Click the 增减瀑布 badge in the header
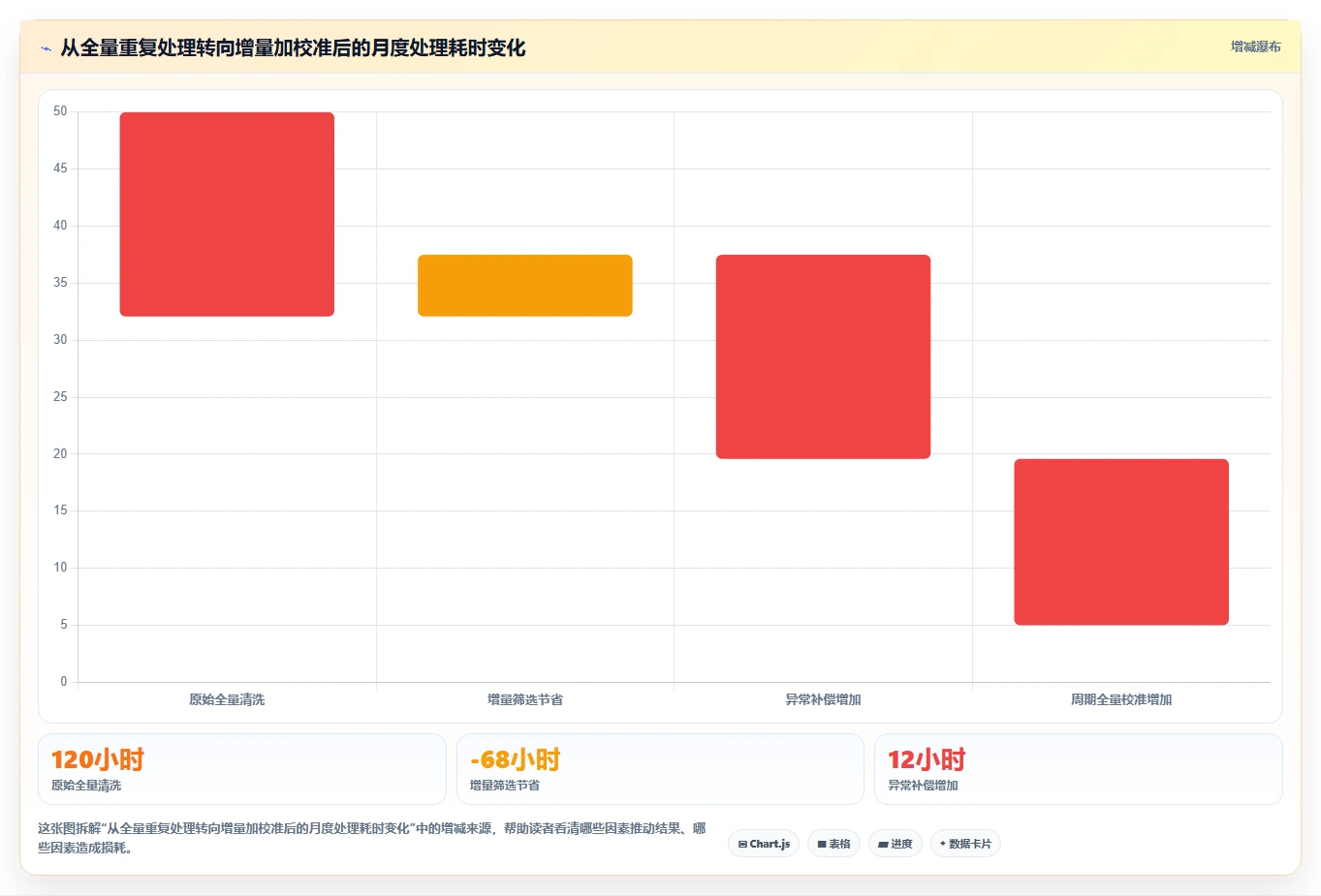The width and height of the screenshot is (1321, 896). tap(1255, 46)
